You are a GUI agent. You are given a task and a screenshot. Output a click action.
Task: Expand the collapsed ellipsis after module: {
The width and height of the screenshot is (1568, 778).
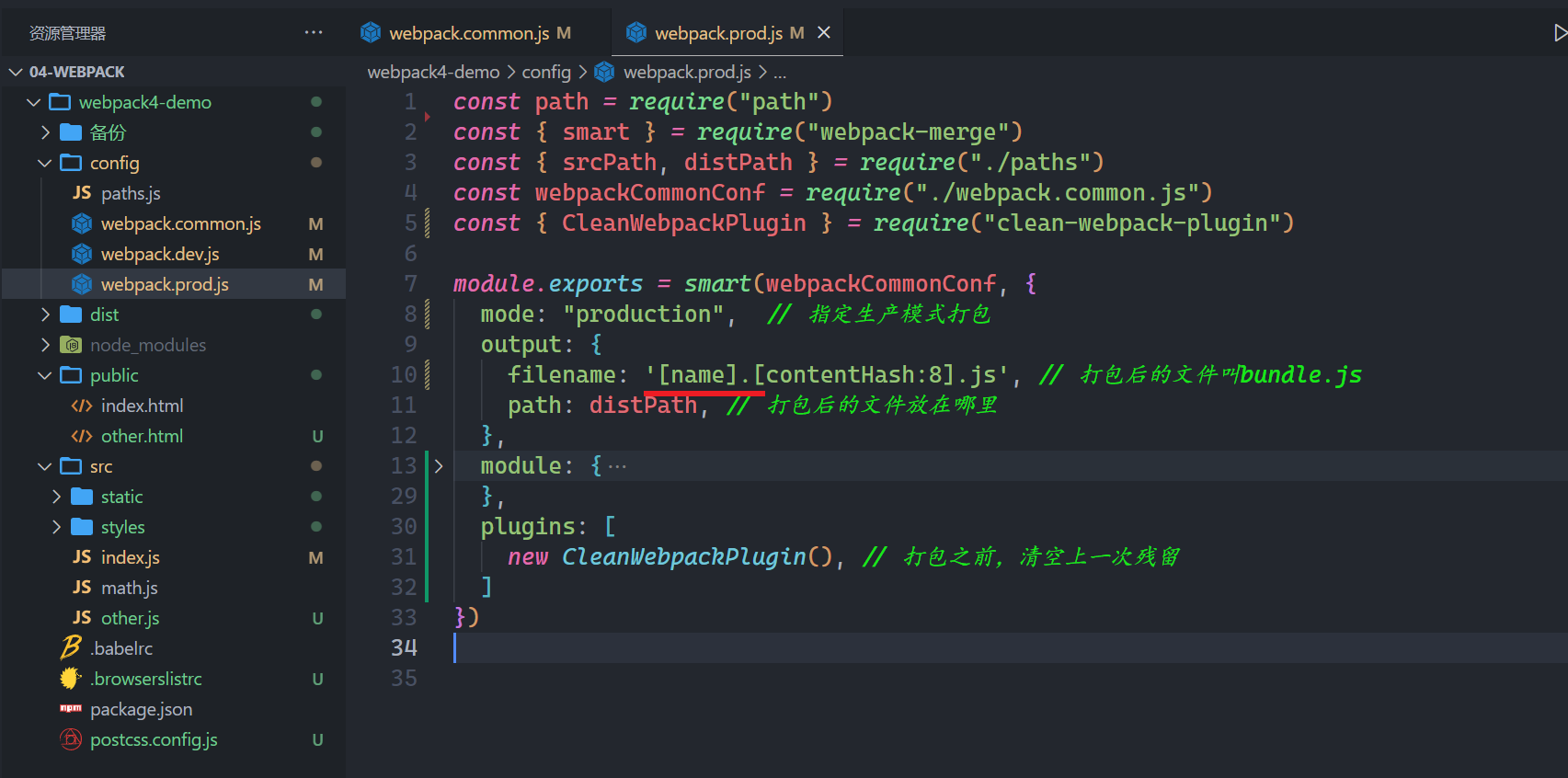[617, 466]
